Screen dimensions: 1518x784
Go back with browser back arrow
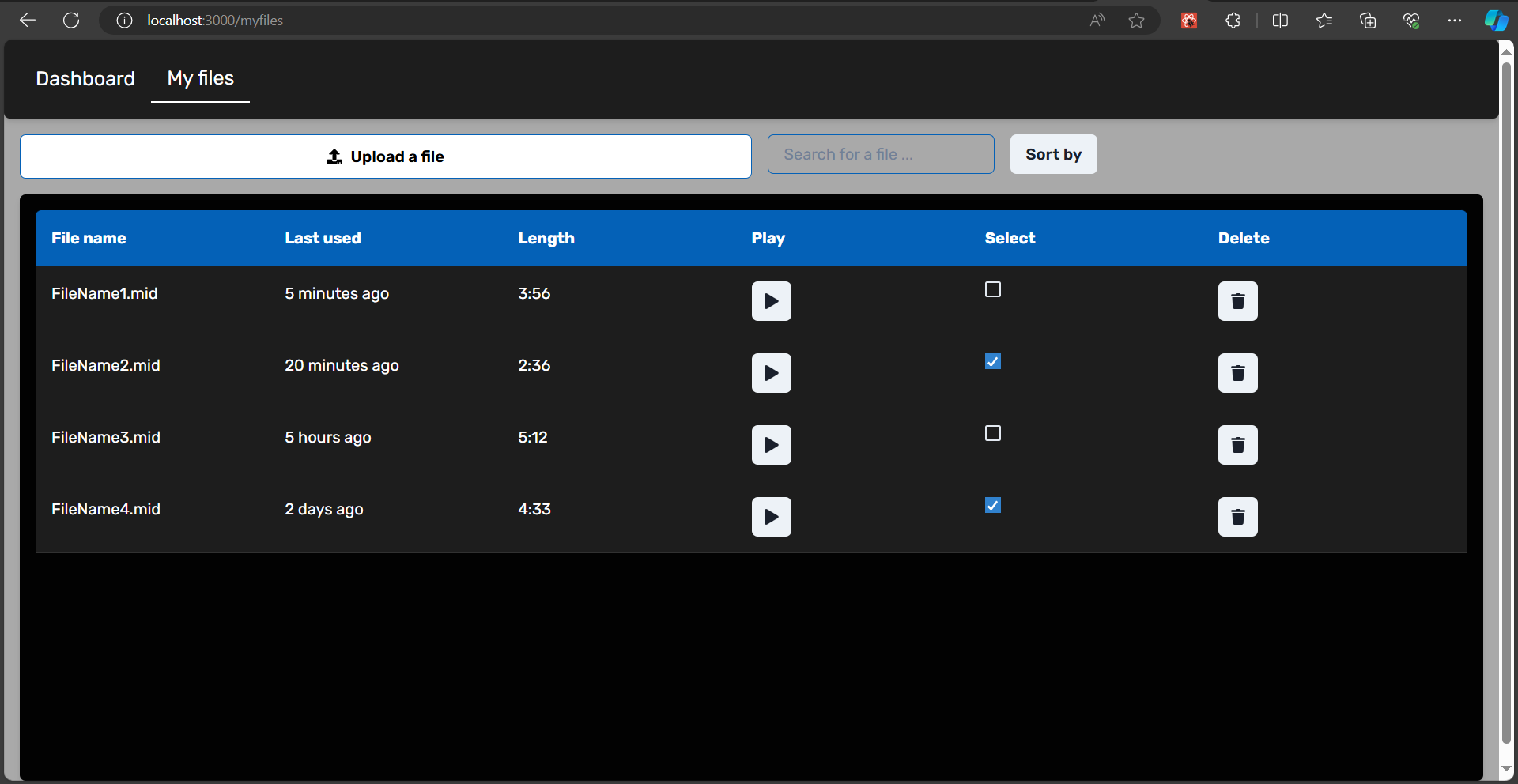tap(28, 21)
